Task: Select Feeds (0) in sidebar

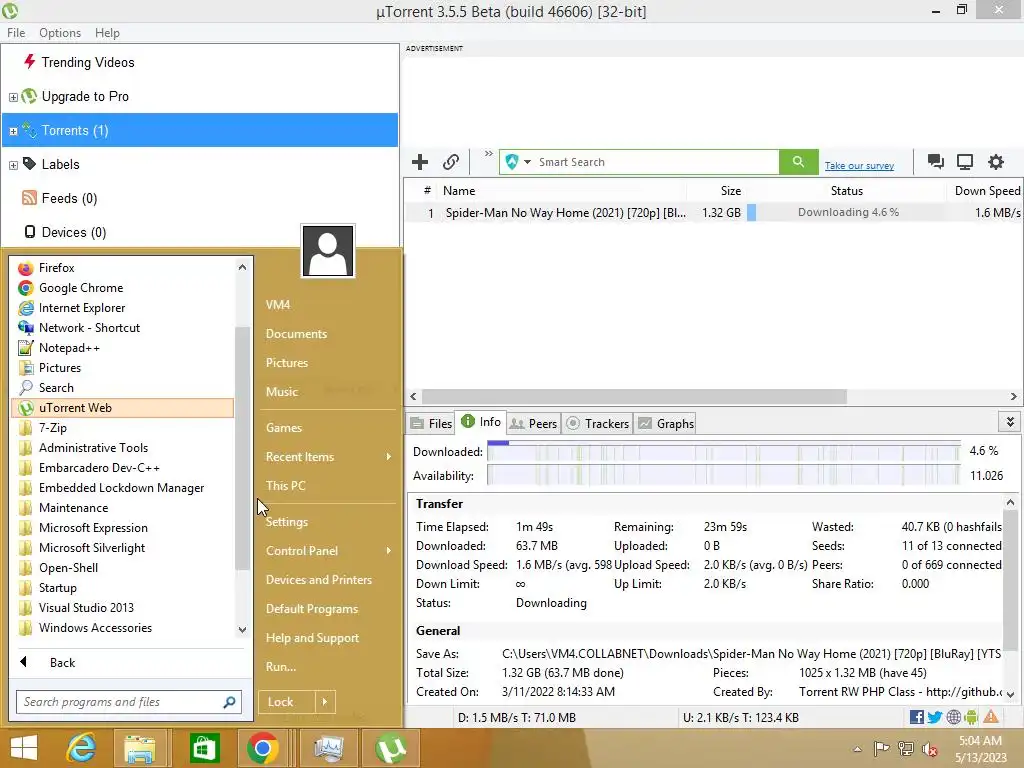Action: click(69, 199)
